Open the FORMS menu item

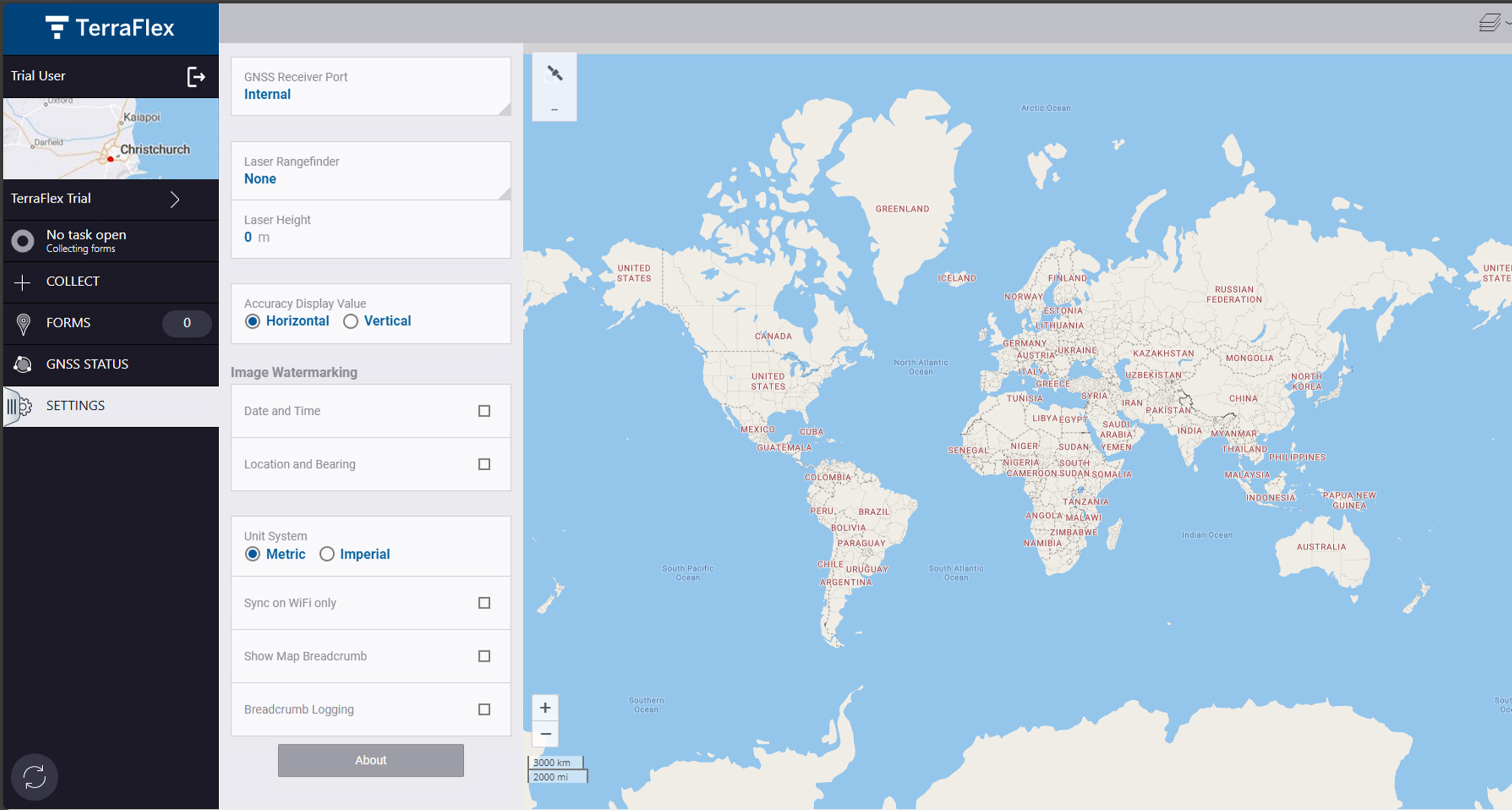(x=69, y=323)
